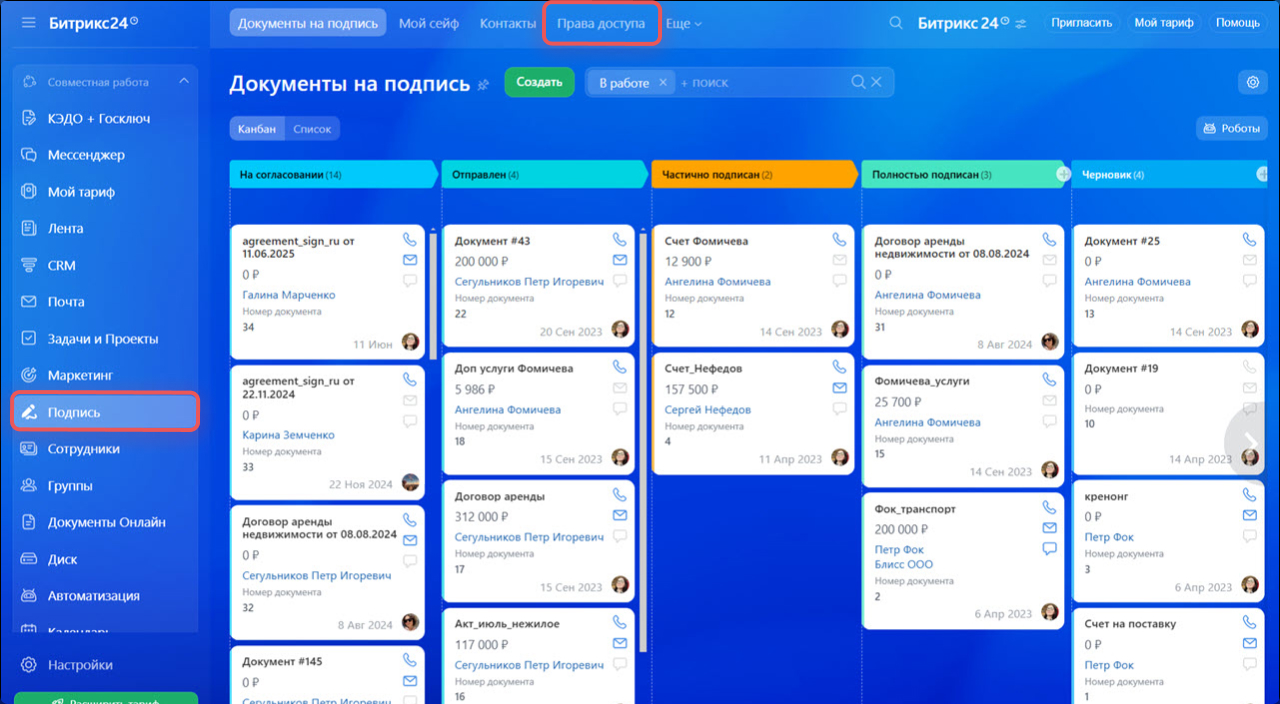Click the phone icon on Счет Фомичева card
The width and height of the screenshot is (1280, 704).
point(840,240)
